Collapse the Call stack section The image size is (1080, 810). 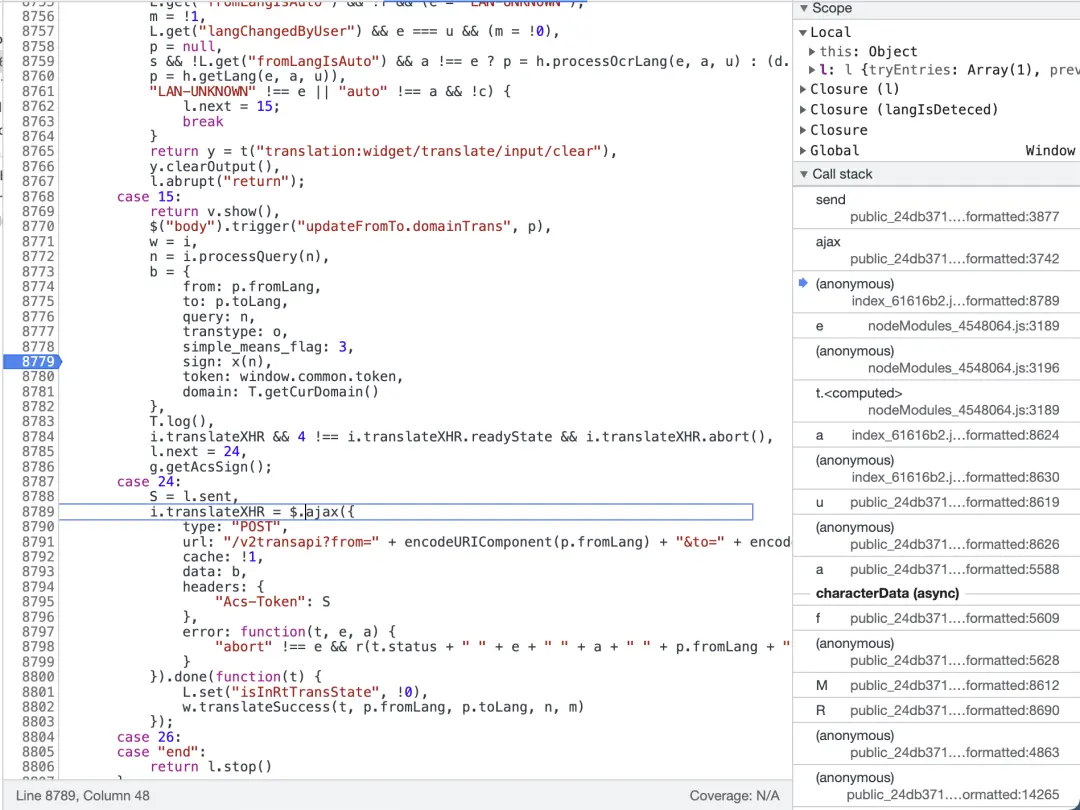coord(803,174)
